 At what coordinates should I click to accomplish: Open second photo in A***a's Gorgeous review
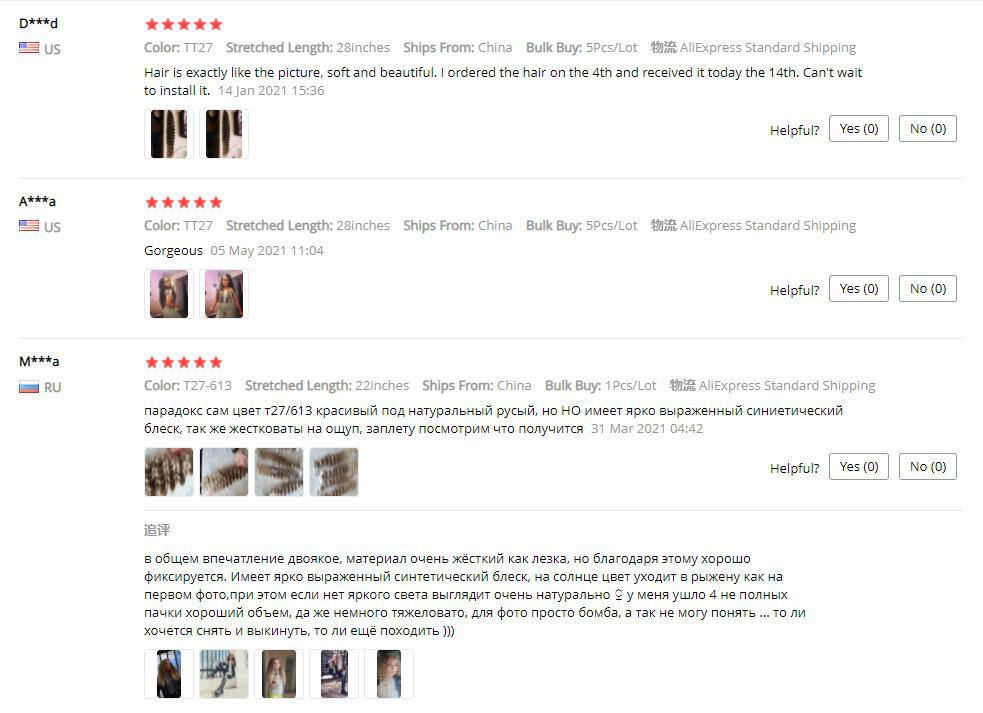click(224, 294)
